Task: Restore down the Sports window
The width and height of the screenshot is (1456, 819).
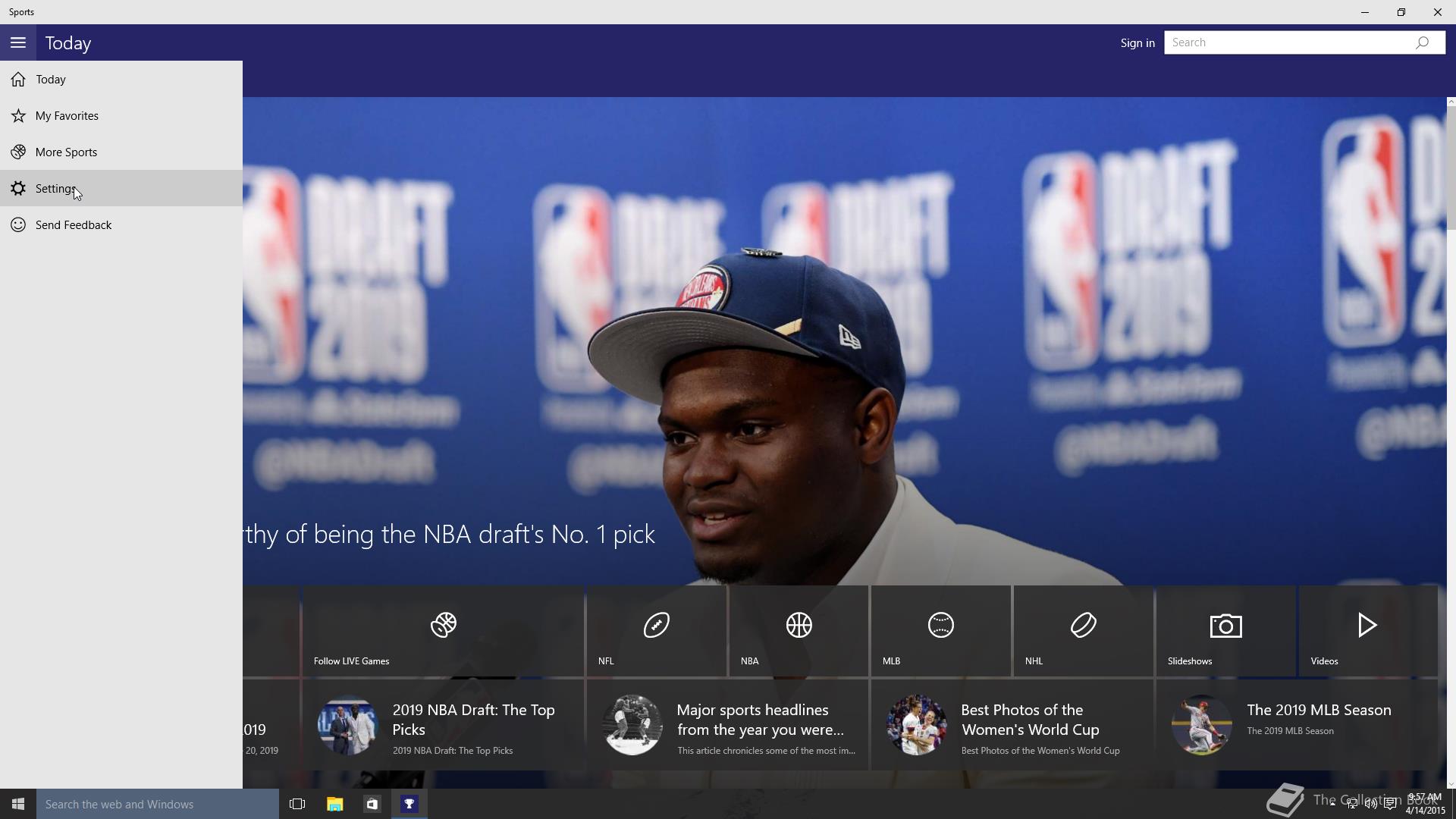Action: coord(1401,12)
